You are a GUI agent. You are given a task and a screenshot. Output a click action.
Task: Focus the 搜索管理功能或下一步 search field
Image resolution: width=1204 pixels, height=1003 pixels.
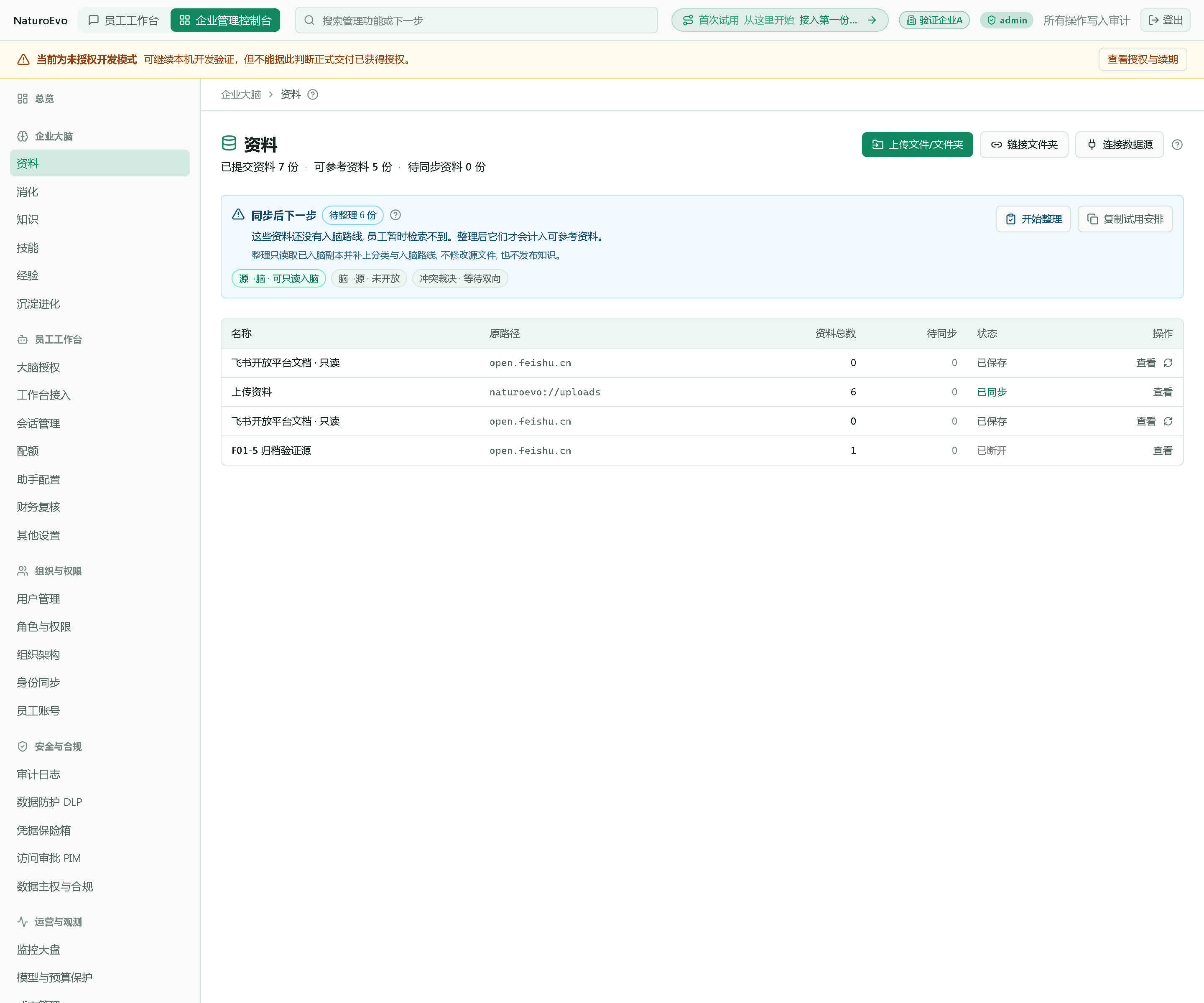476,20
